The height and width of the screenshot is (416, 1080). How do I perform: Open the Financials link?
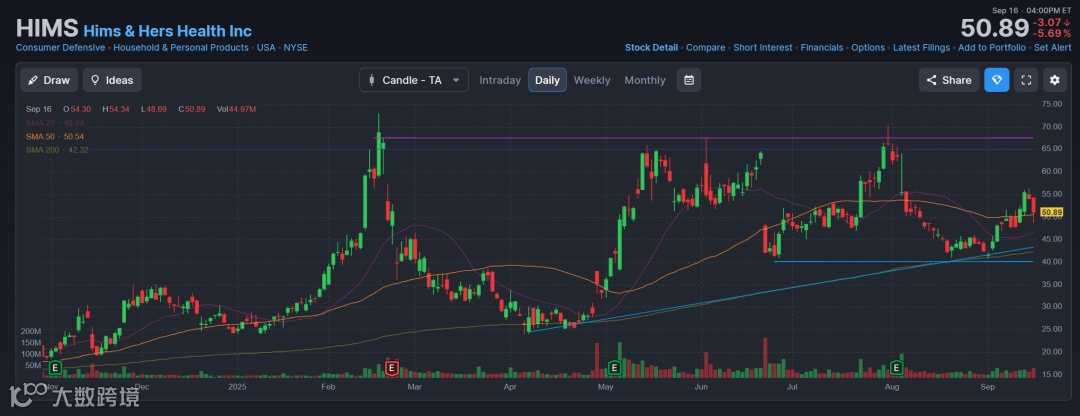822,48
